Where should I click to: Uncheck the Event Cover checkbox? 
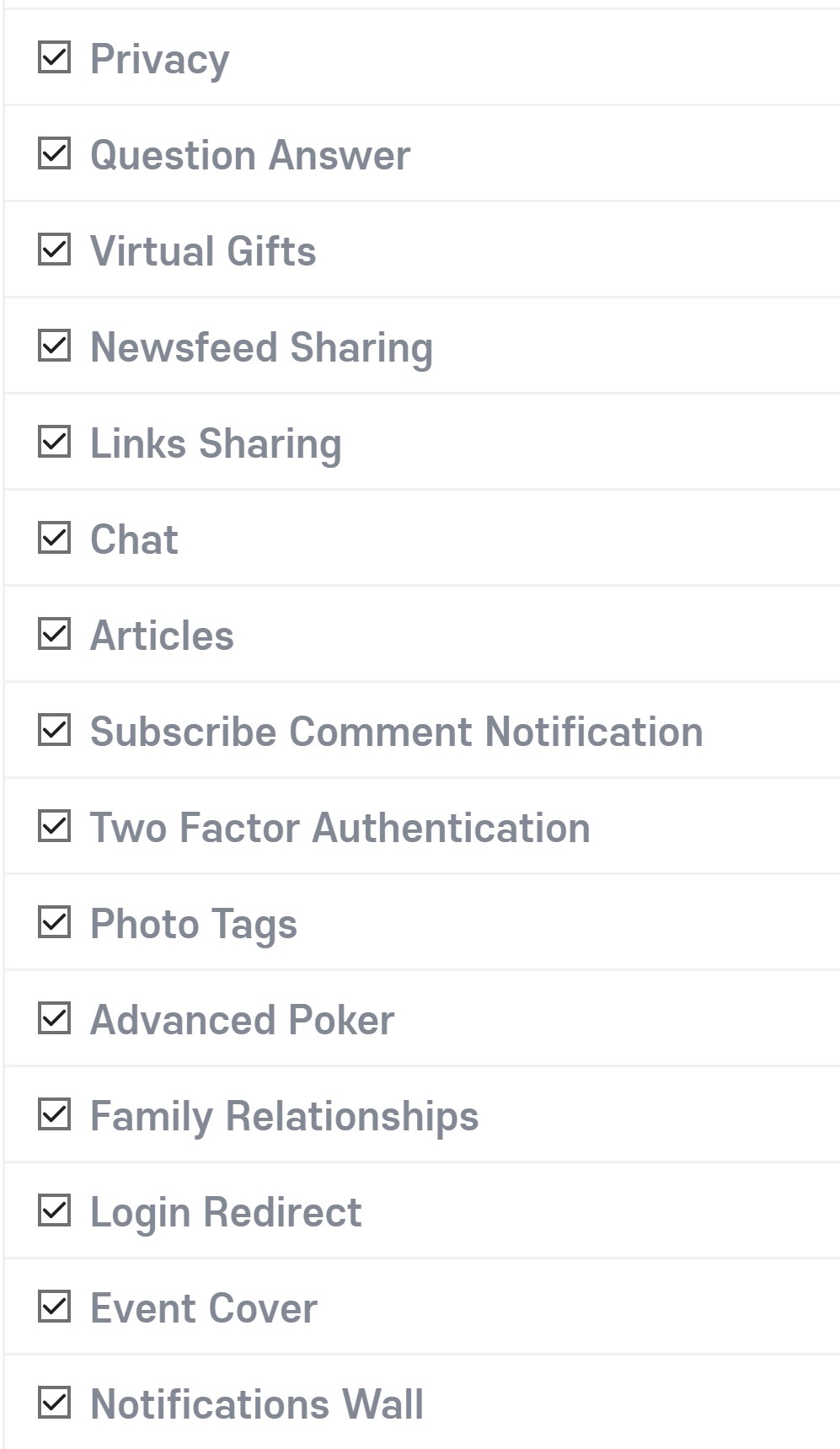[54, 1307]
